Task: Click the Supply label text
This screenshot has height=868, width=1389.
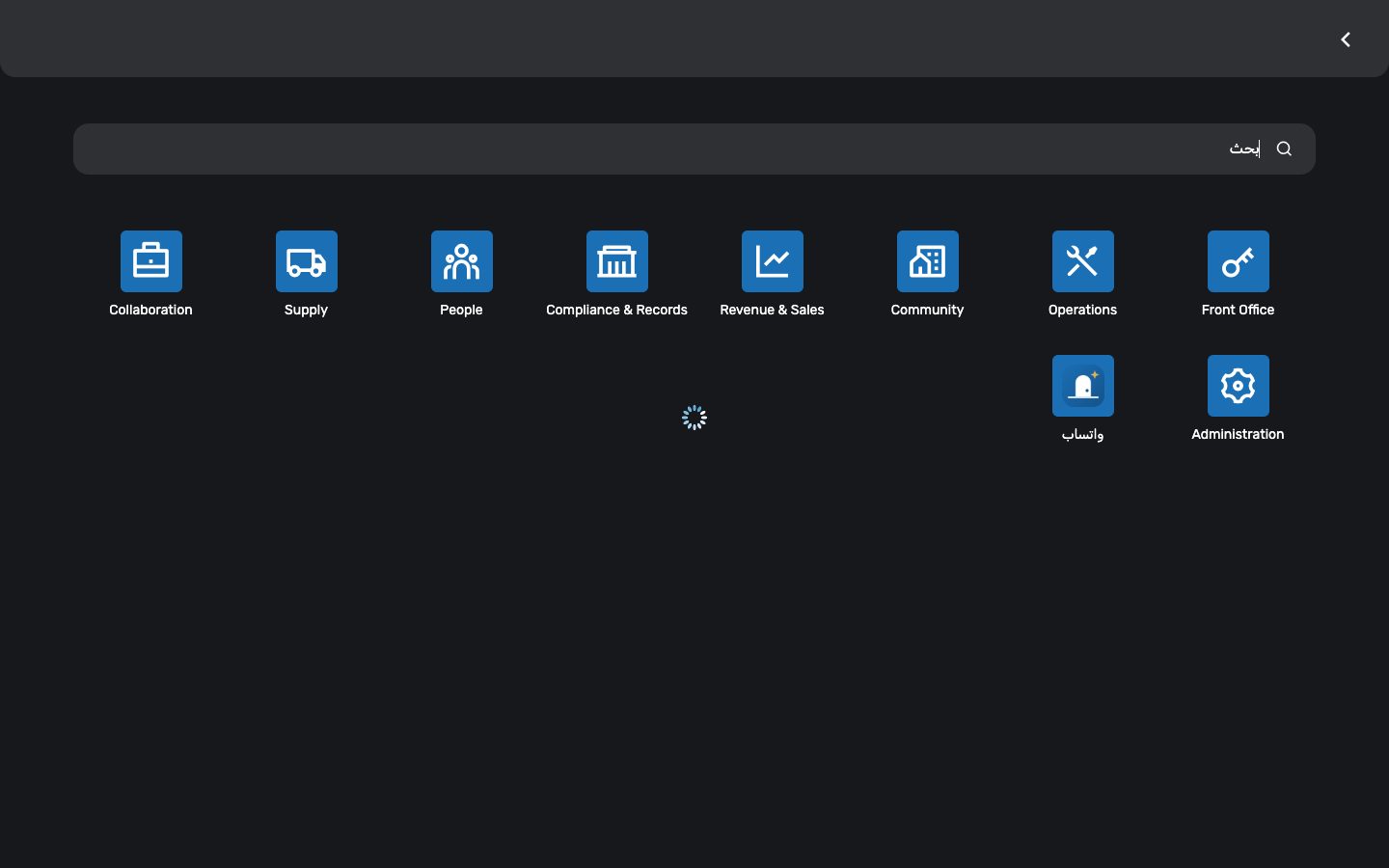Action: click(x=306, y=311)
